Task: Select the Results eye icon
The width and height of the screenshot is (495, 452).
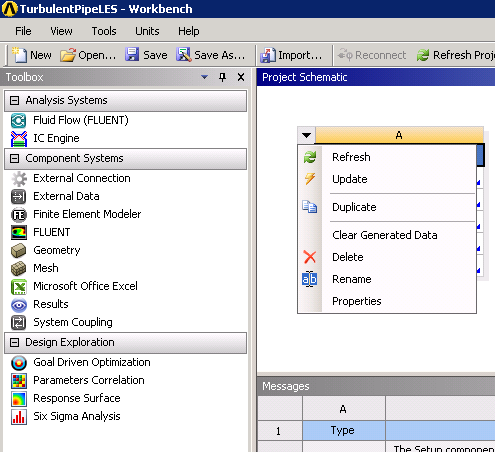Action: pyautogui.click(x=19, y=305)
